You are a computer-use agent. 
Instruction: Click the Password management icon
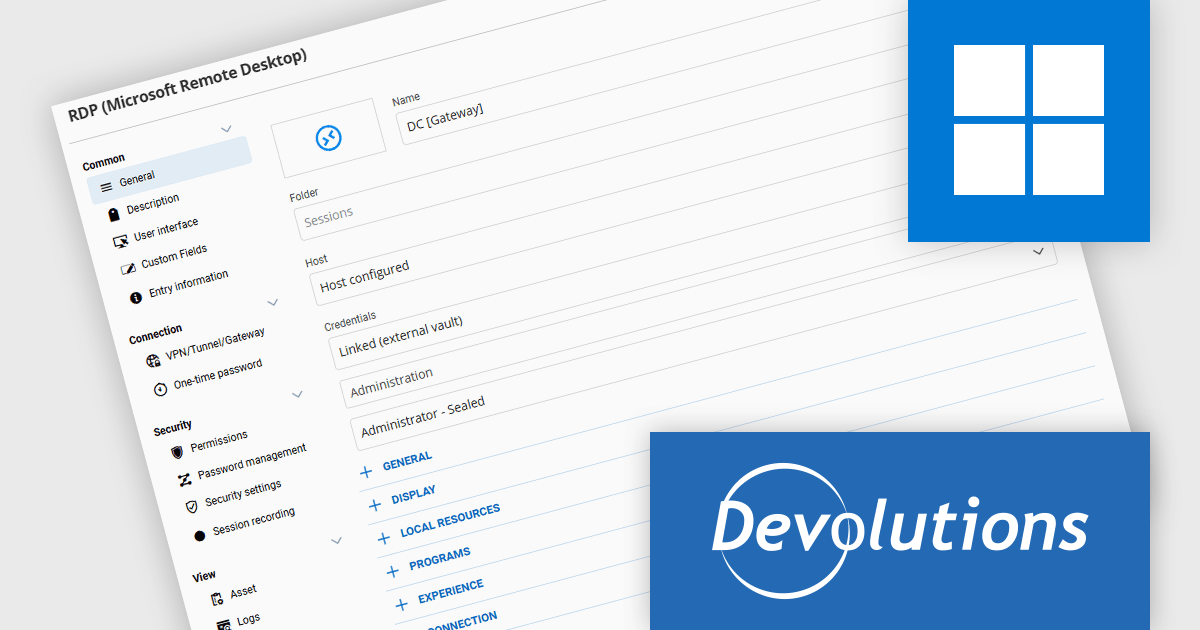[184, 480]
